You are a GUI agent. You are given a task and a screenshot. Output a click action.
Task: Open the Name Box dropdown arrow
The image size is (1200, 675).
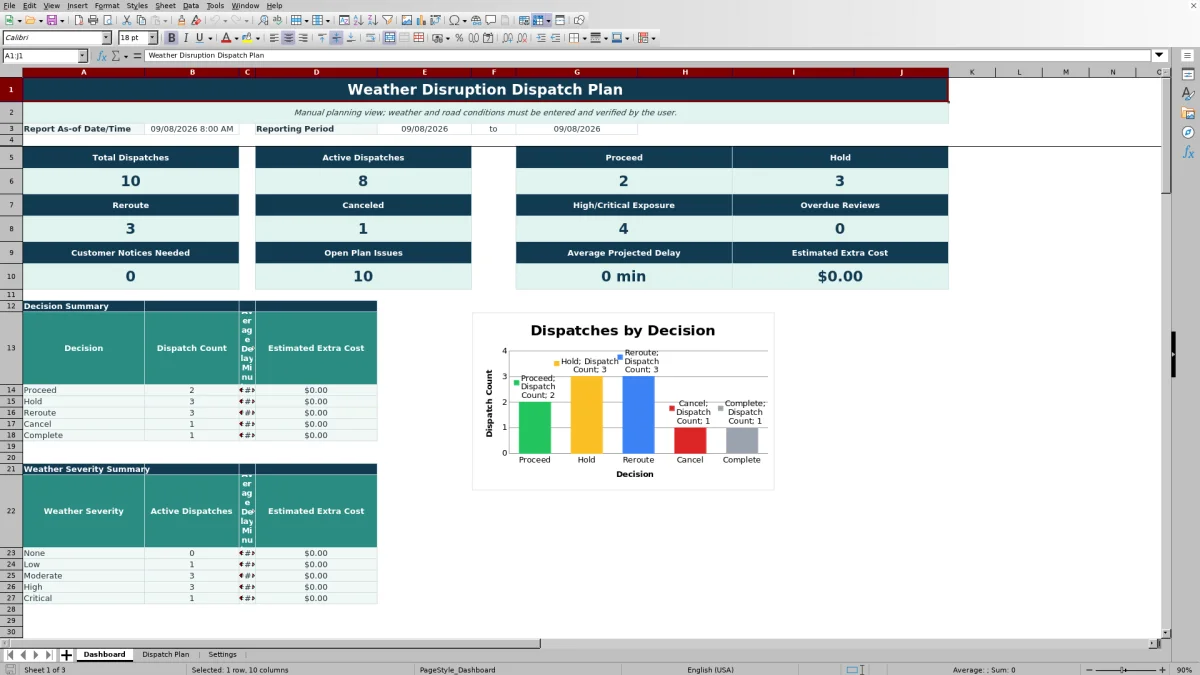[82, 56]
